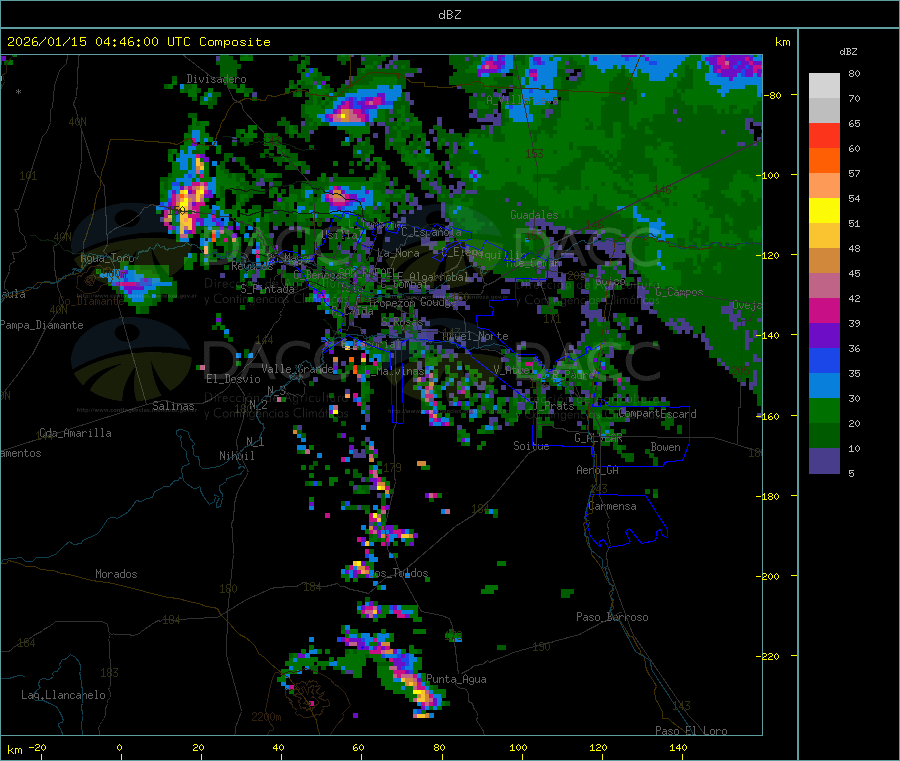Screen dimensions: 900x761
Task: Click the brown 45-48 dBZ legend swatch
Action: pos(824,261)
